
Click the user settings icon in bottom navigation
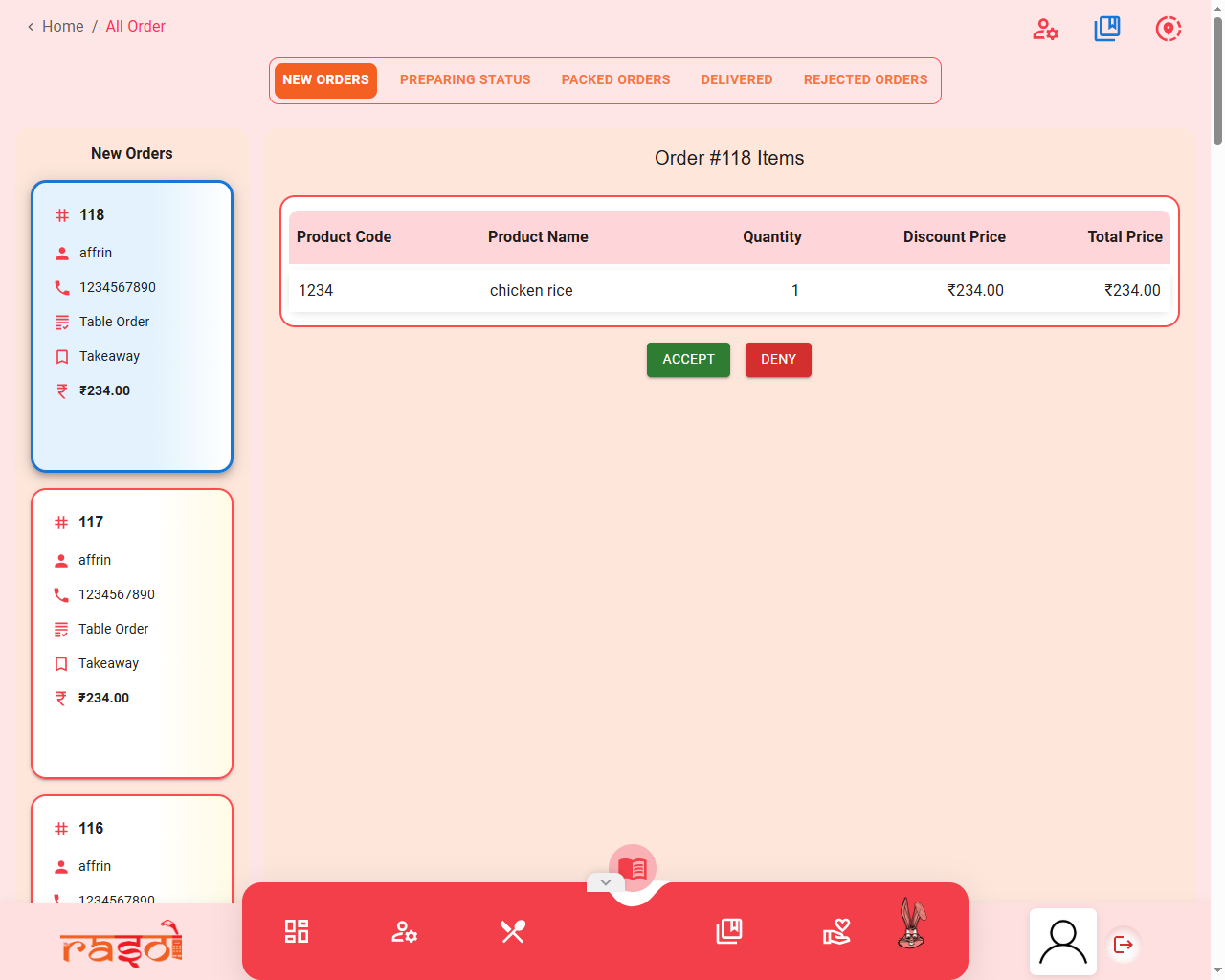click(405, 931)
